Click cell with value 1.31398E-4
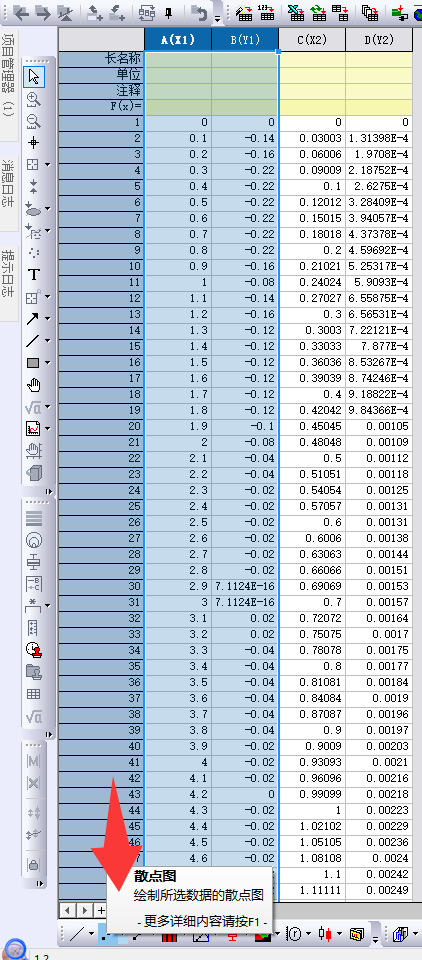The image size is (422, 960). pyautogui.click(x=378, y=138)
